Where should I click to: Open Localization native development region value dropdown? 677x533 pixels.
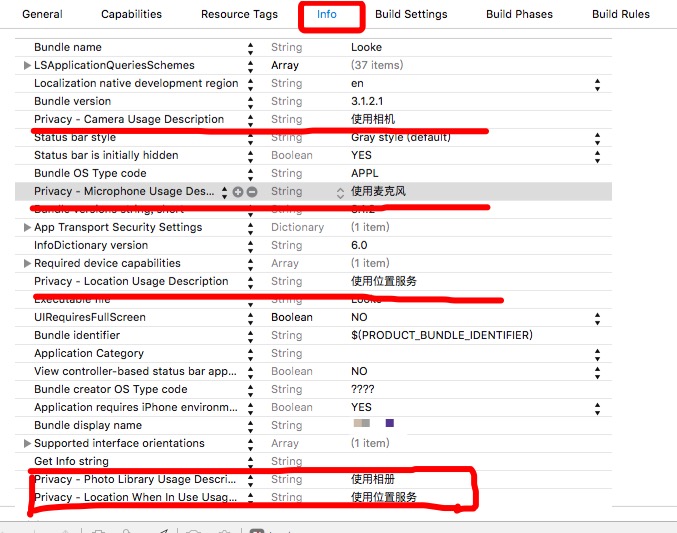[x=598, y=84]
